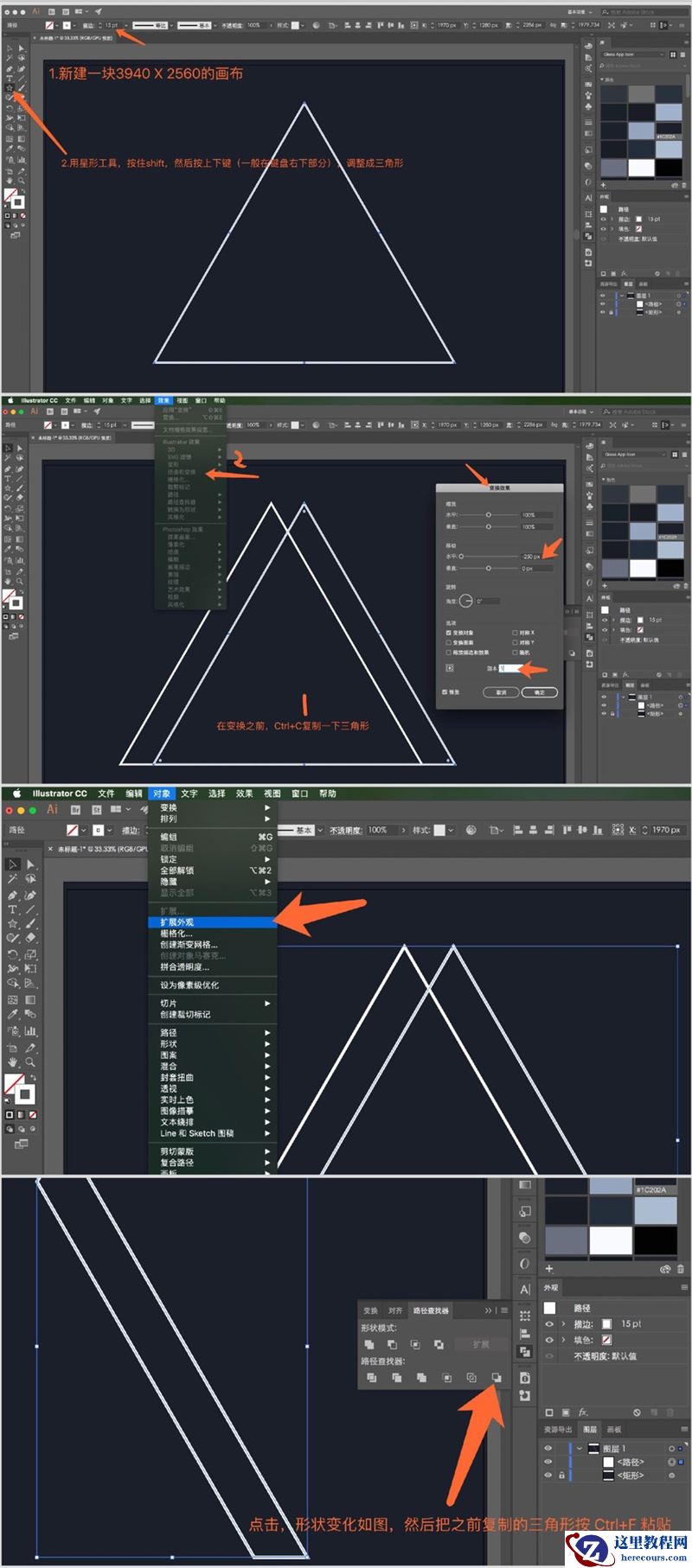Hide the 描边 row via eye icon near Pathfinder

click(x=549, y=1323)
